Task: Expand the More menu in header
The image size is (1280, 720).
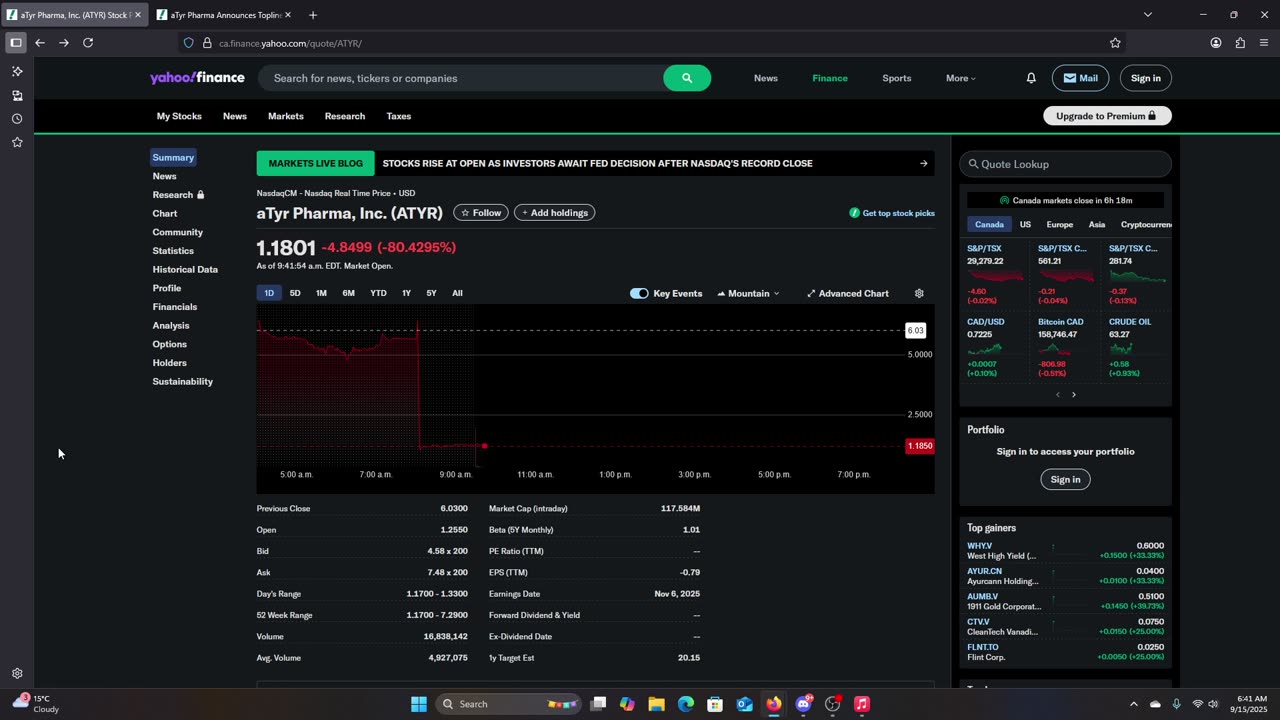Action: (961, 78)
